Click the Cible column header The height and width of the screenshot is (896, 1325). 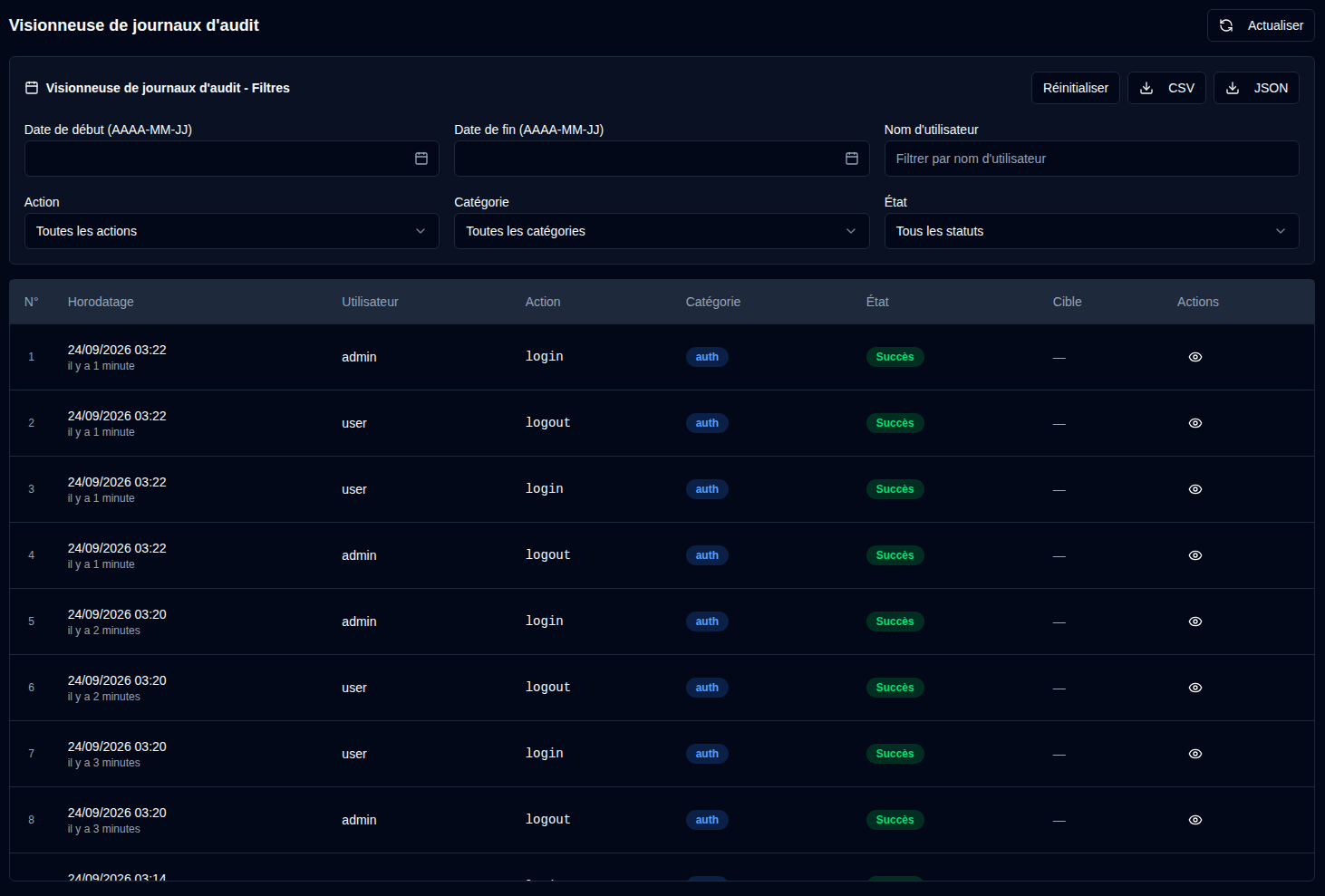tap(1068, 302)
